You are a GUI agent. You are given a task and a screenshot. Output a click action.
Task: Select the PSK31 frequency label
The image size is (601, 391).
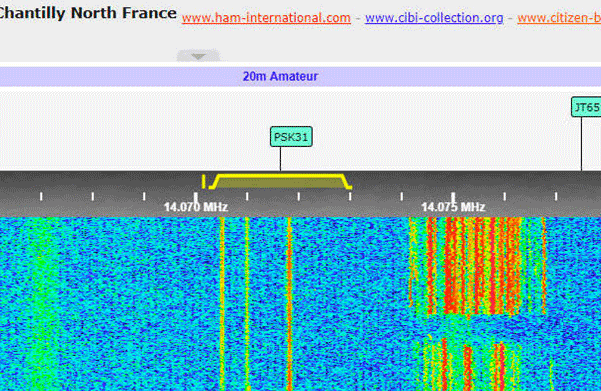pos(291,137)
